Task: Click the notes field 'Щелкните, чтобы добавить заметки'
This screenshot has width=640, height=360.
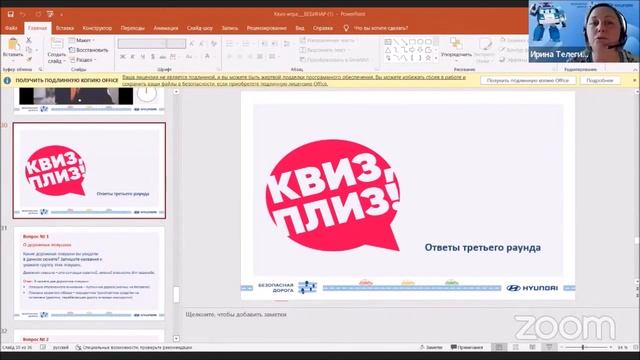Action: click(236, 314)
